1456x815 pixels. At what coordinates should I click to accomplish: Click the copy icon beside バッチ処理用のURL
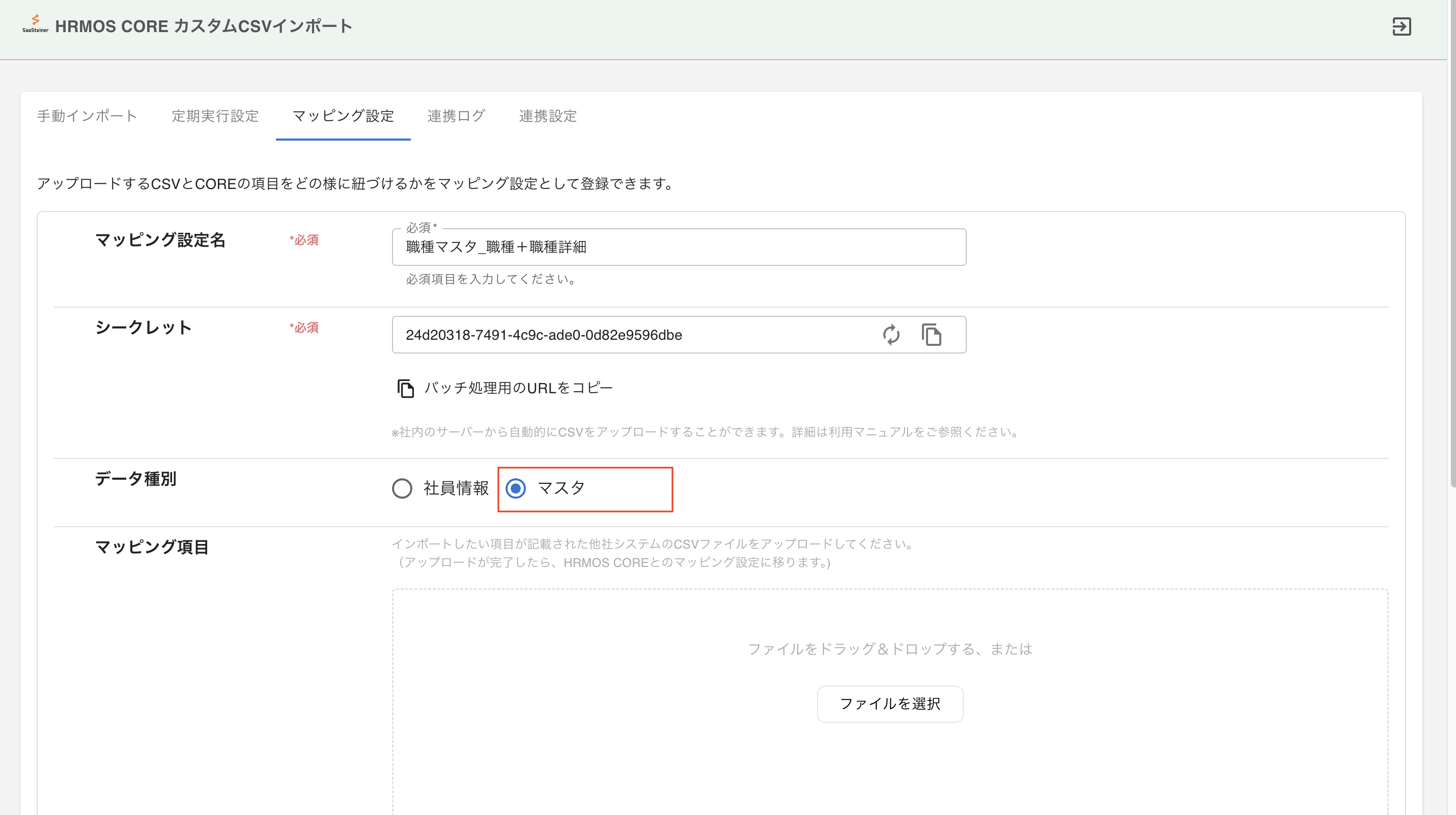(405, 389)
